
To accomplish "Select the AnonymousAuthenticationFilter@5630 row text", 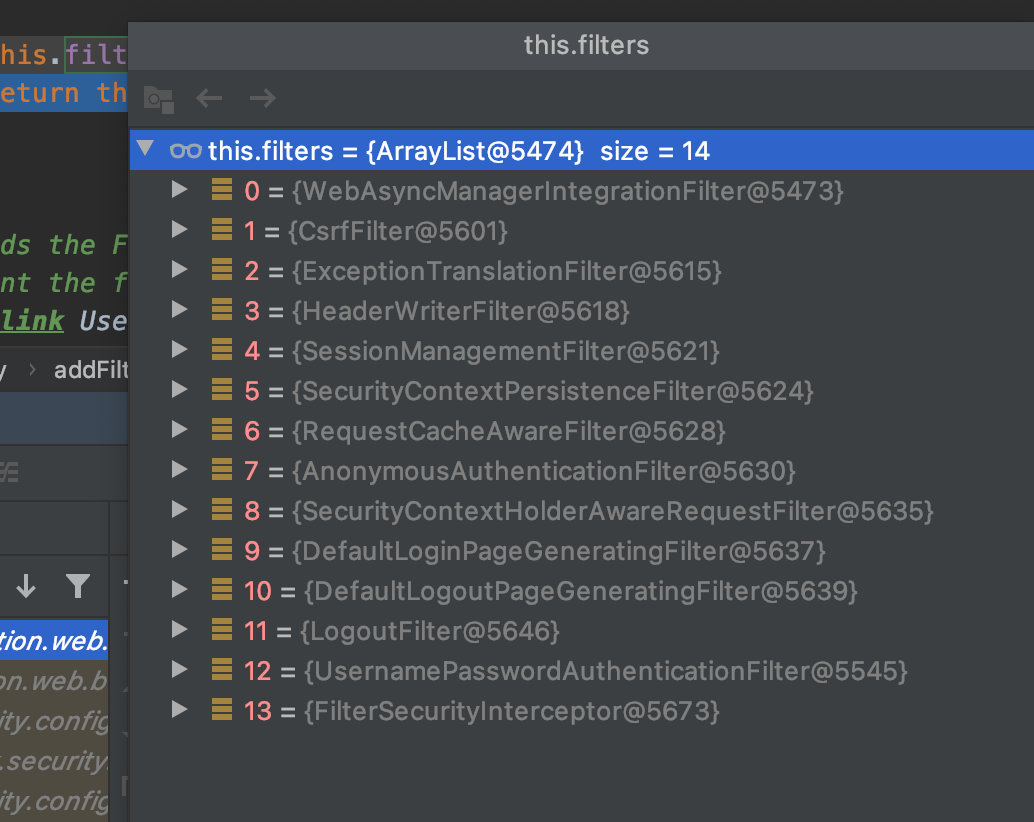I will pyautogui.click(x=543, y=471).
